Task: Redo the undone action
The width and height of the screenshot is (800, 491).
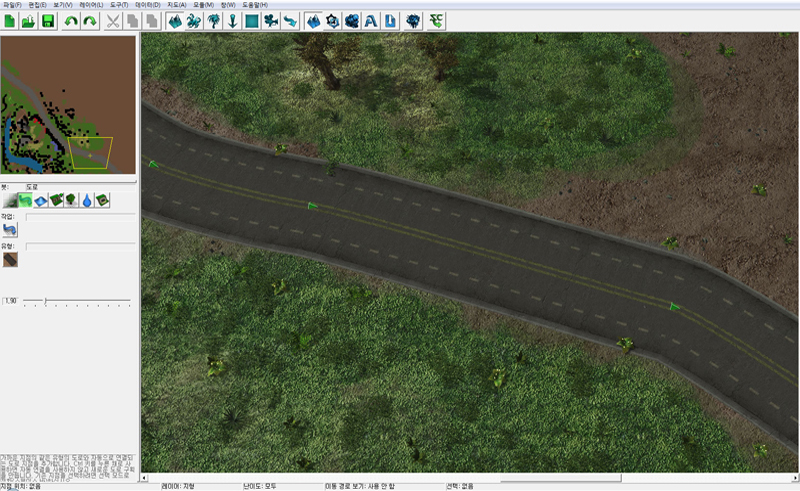Action: pyautogui.click(x=90, y=21)
